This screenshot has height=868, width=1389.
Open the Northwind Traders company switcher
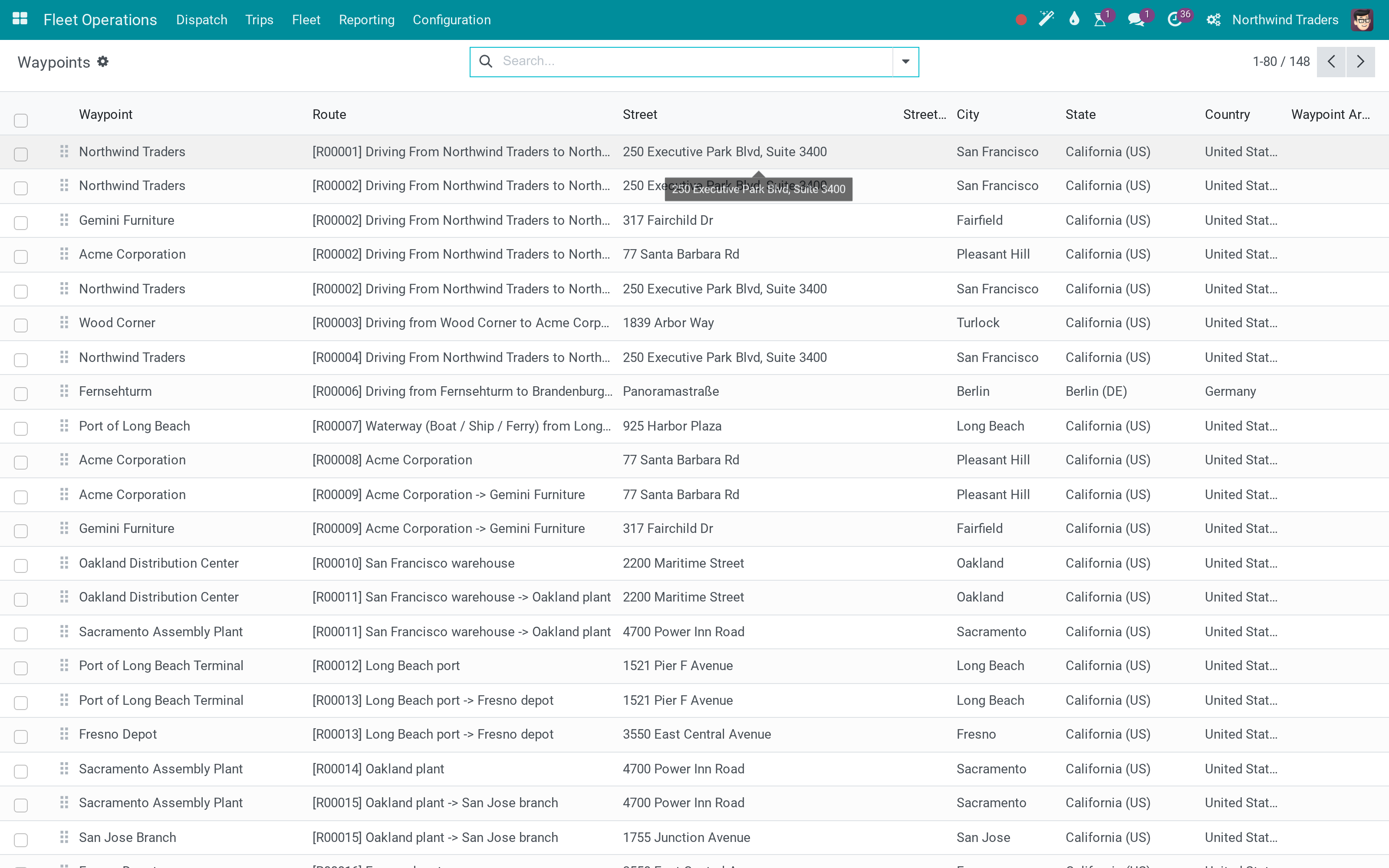tap(1285, 20)
